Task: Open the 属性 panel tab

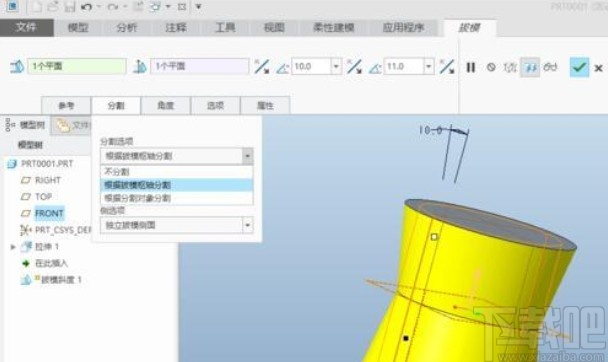Action: 265,105
